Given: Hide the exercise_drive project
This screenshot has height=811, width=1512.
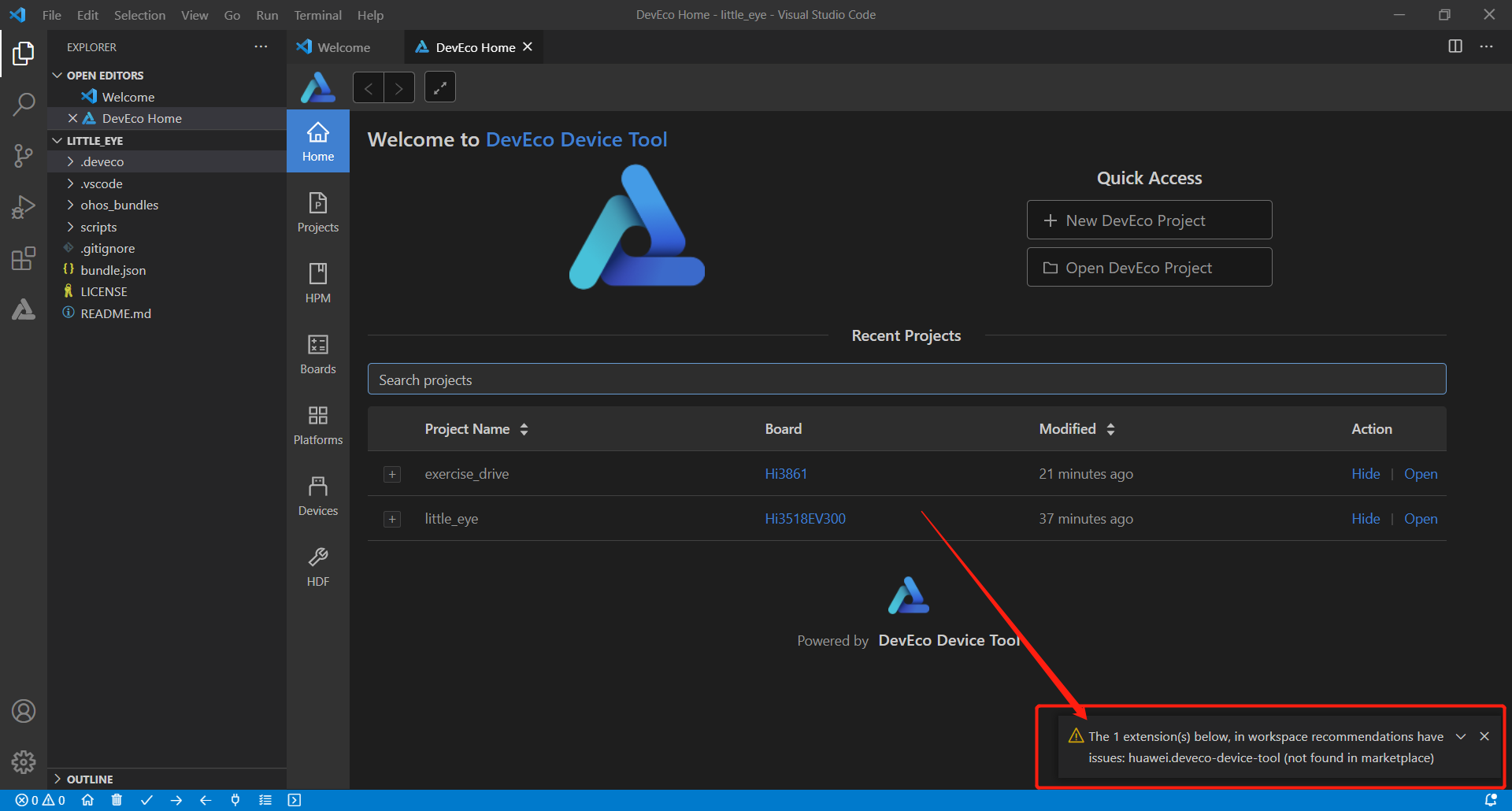Looking at the screenshot, I should (1366, 474).
